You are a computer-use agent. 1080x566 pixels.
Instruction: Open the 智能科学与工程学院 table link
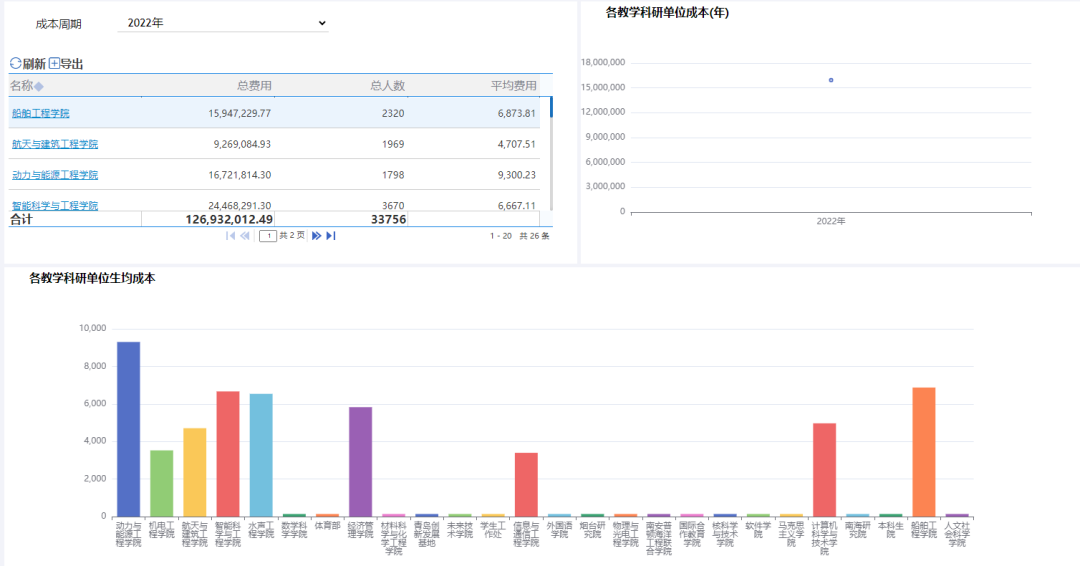[x=55, y=205]
